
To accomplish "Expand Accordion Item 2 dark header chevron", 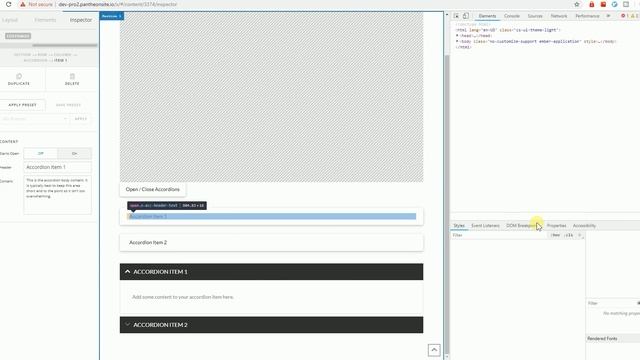I will (127, 324).
